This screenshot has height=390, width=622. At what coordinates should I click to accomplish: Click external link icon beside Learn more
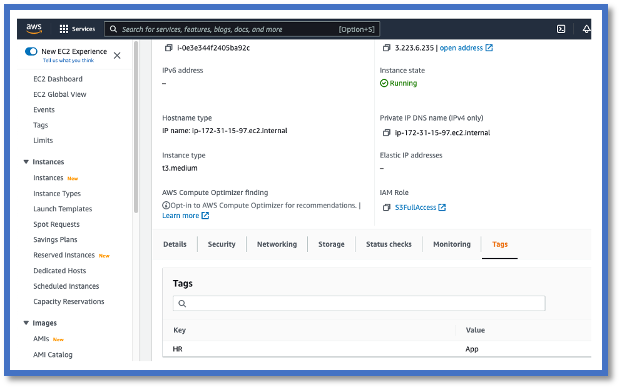click(205, 215)
